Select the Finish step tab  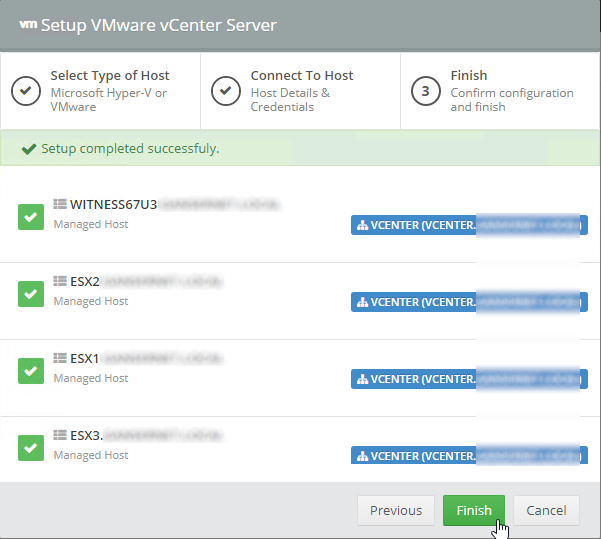coord(500,91)
